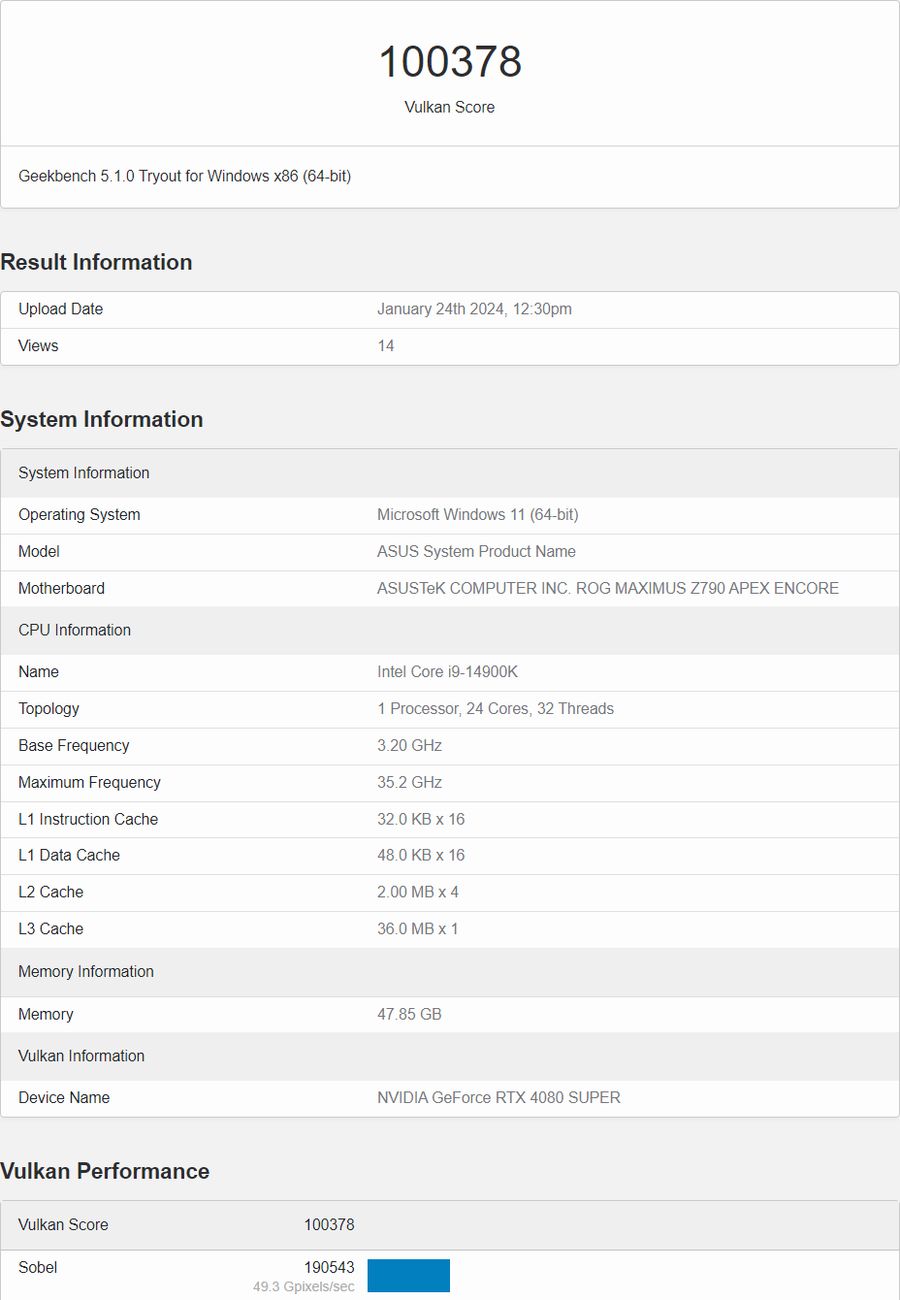Click the Base Frequency value 3.20 GHz

[410, 745]
